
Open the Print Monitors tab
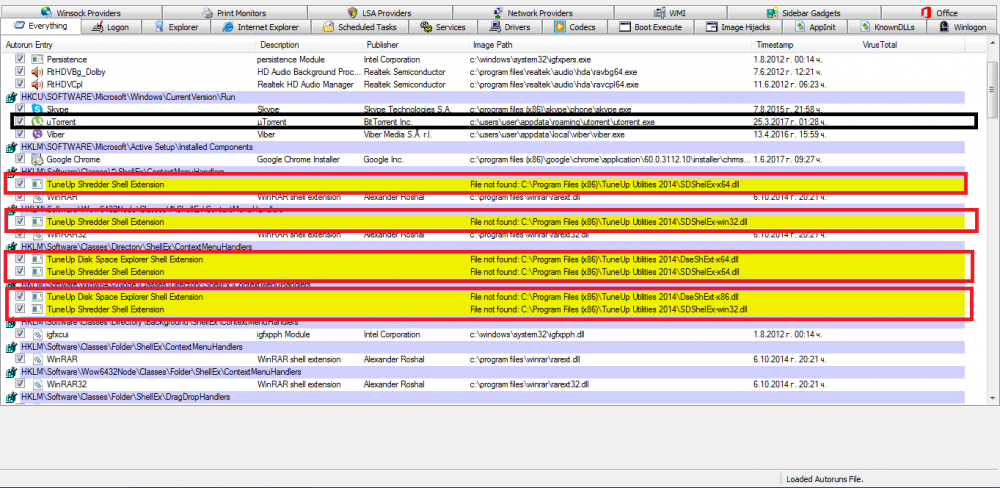tap(234, 13)
